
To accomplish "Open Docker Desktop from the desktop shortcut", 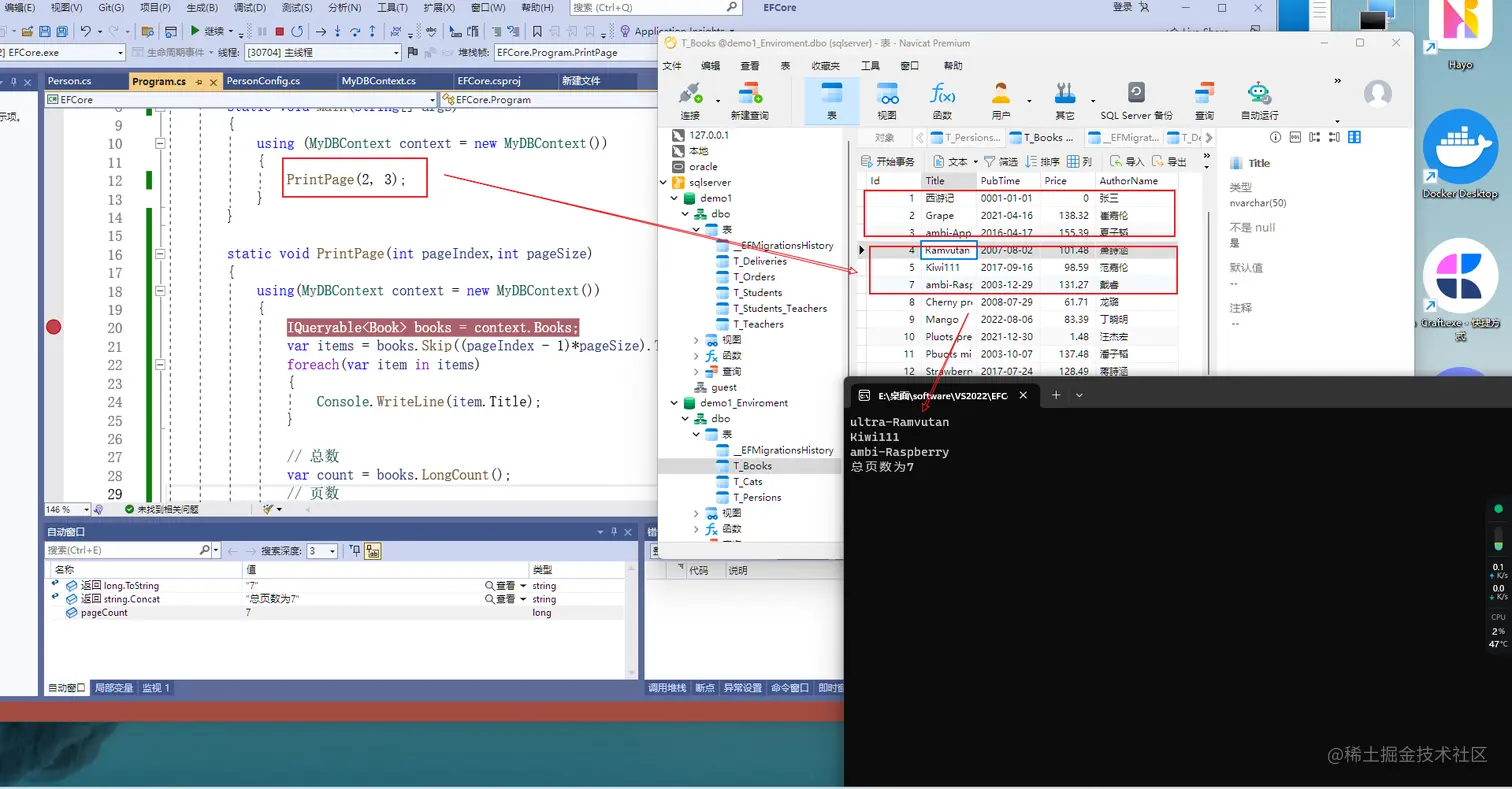I will tap(1459, 156).
